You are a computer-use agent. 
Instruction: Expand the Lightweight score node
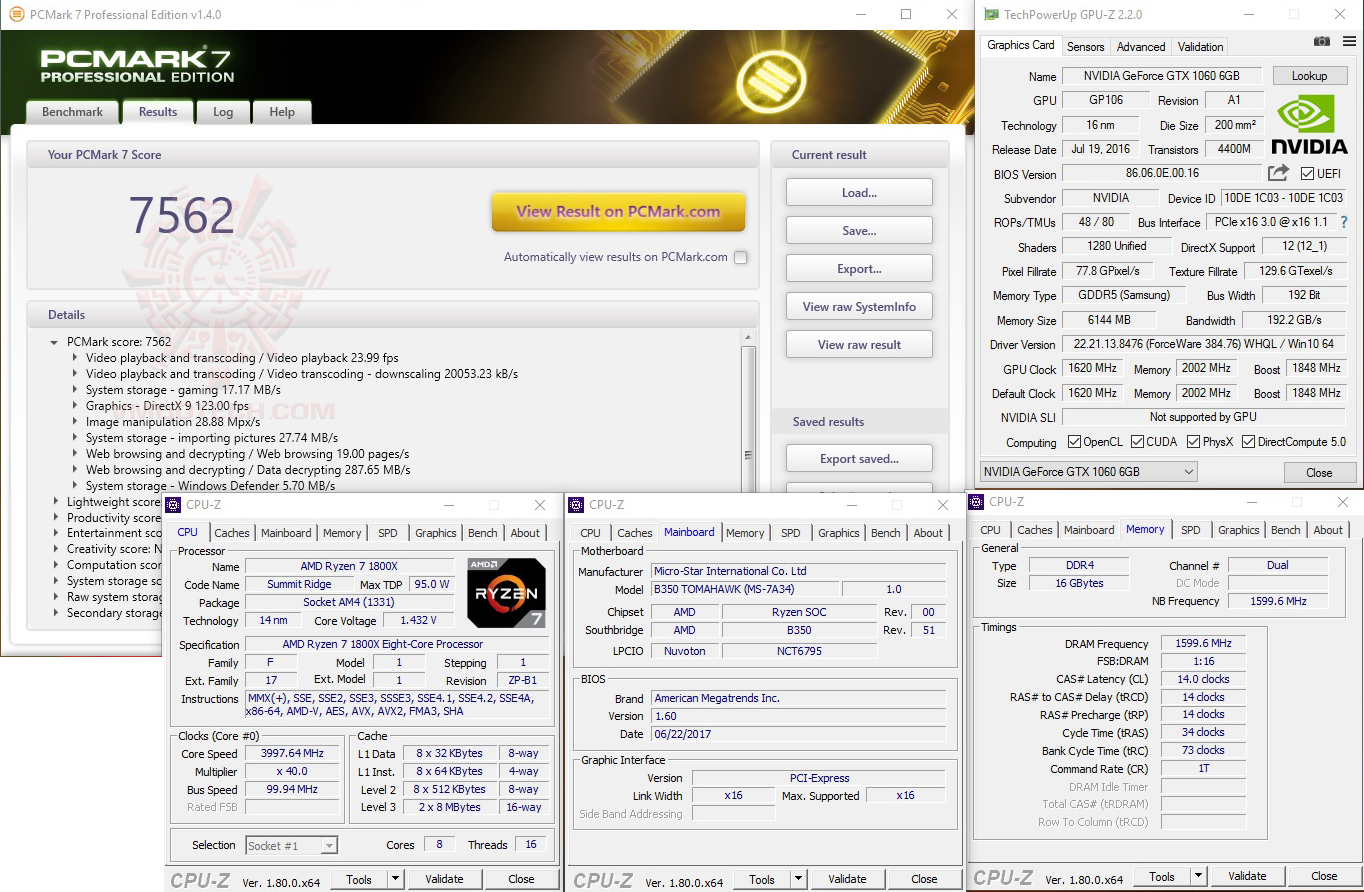pyautogui.click(x=55, y=502)
